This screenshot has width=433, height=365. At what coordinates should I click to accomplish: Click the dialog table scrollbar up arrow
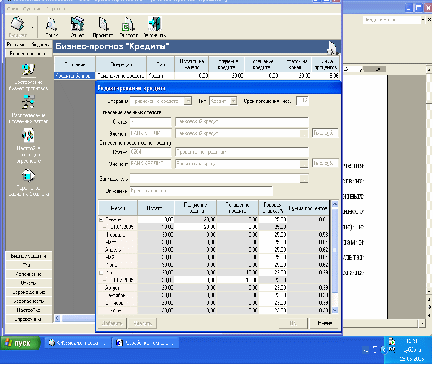(x=335, y=204)
